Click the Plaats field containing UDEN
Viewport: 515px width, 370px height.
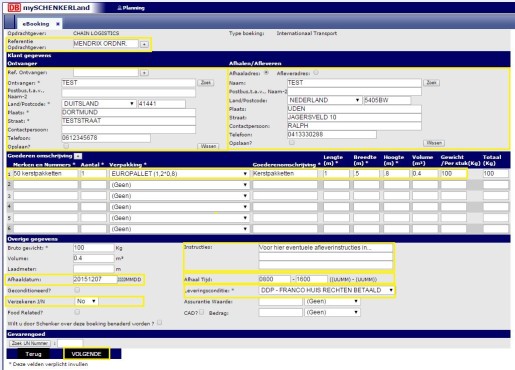[354, 109]
